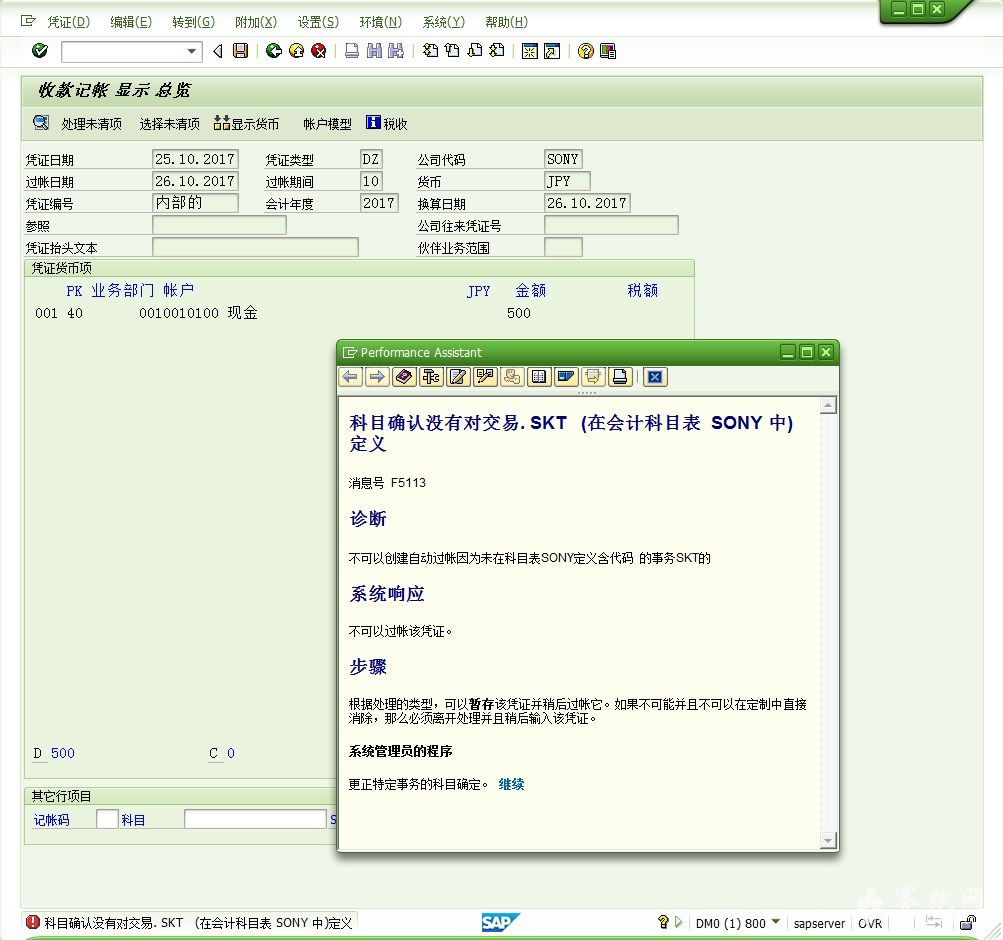Click the 记帐码 label link
Viewport: 1003px width, 940px height.
51,820
